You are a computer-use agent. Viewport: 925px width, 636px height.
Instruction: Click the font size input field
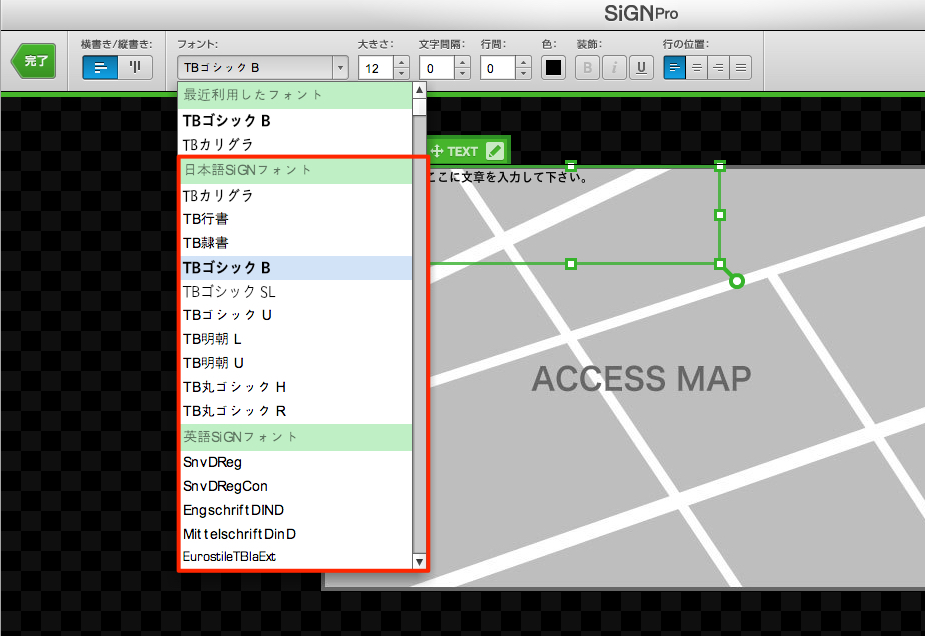375,68
